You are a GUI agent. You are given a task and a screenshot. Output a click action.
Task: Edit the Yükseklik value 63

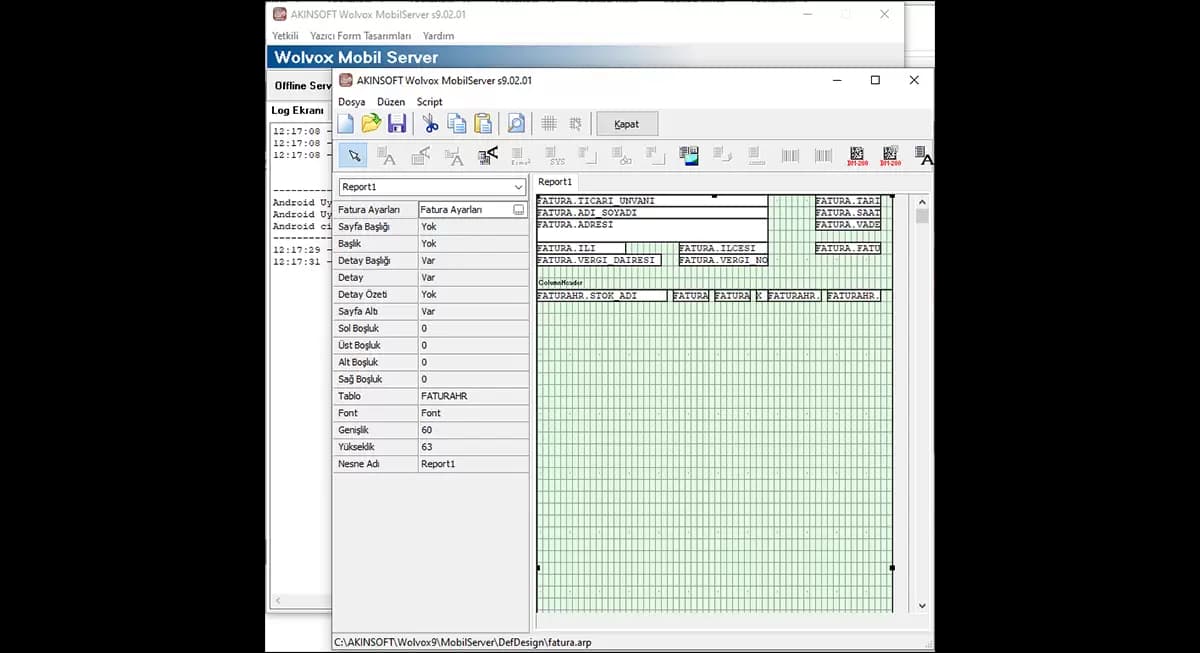tap(472, 448)
